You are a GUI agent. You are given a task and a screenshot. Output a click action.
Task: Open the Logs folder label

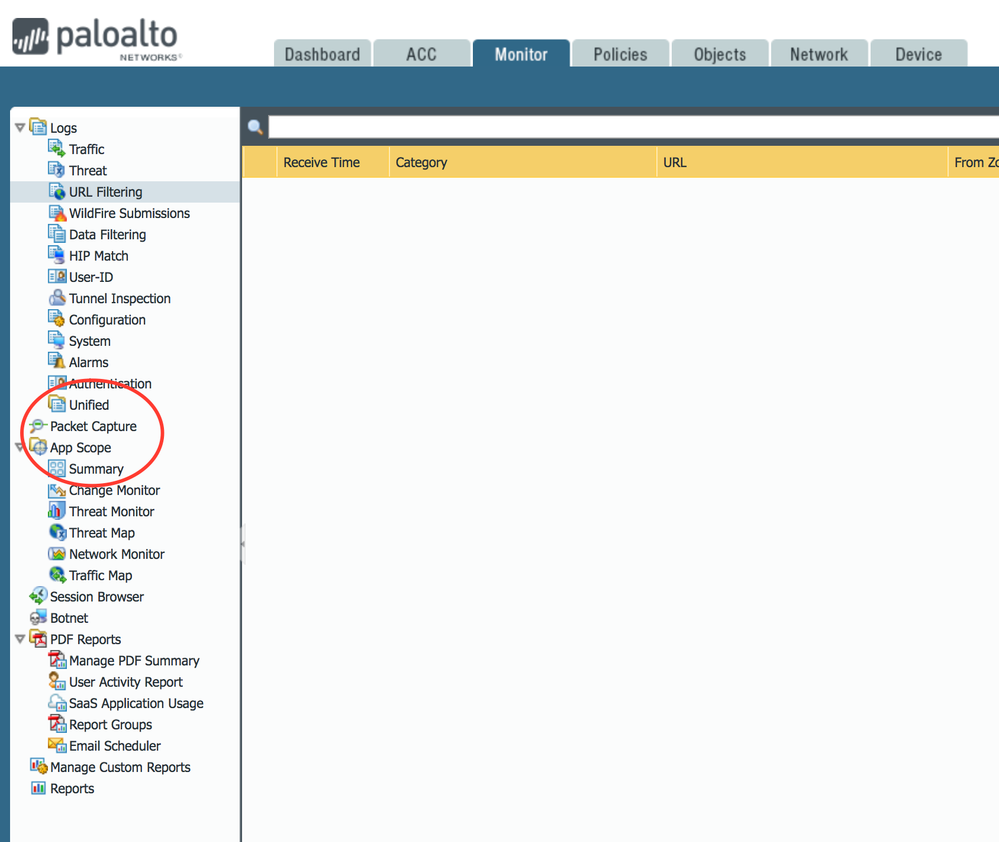pyautogui.click(x=64, y=128)
